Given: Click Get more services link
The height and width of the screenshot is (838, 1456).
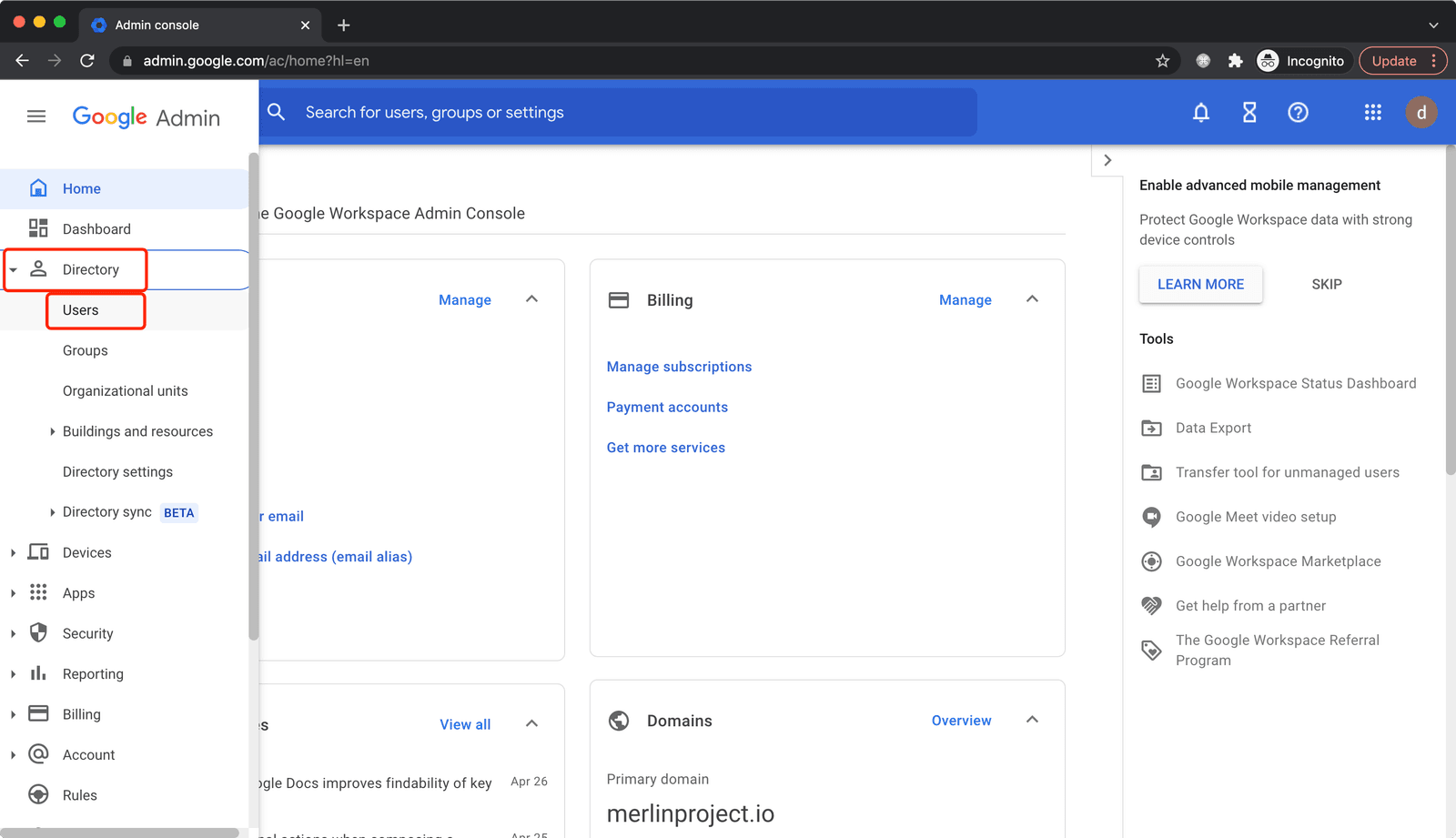Looking at the screenshot, I should (666, 448).
